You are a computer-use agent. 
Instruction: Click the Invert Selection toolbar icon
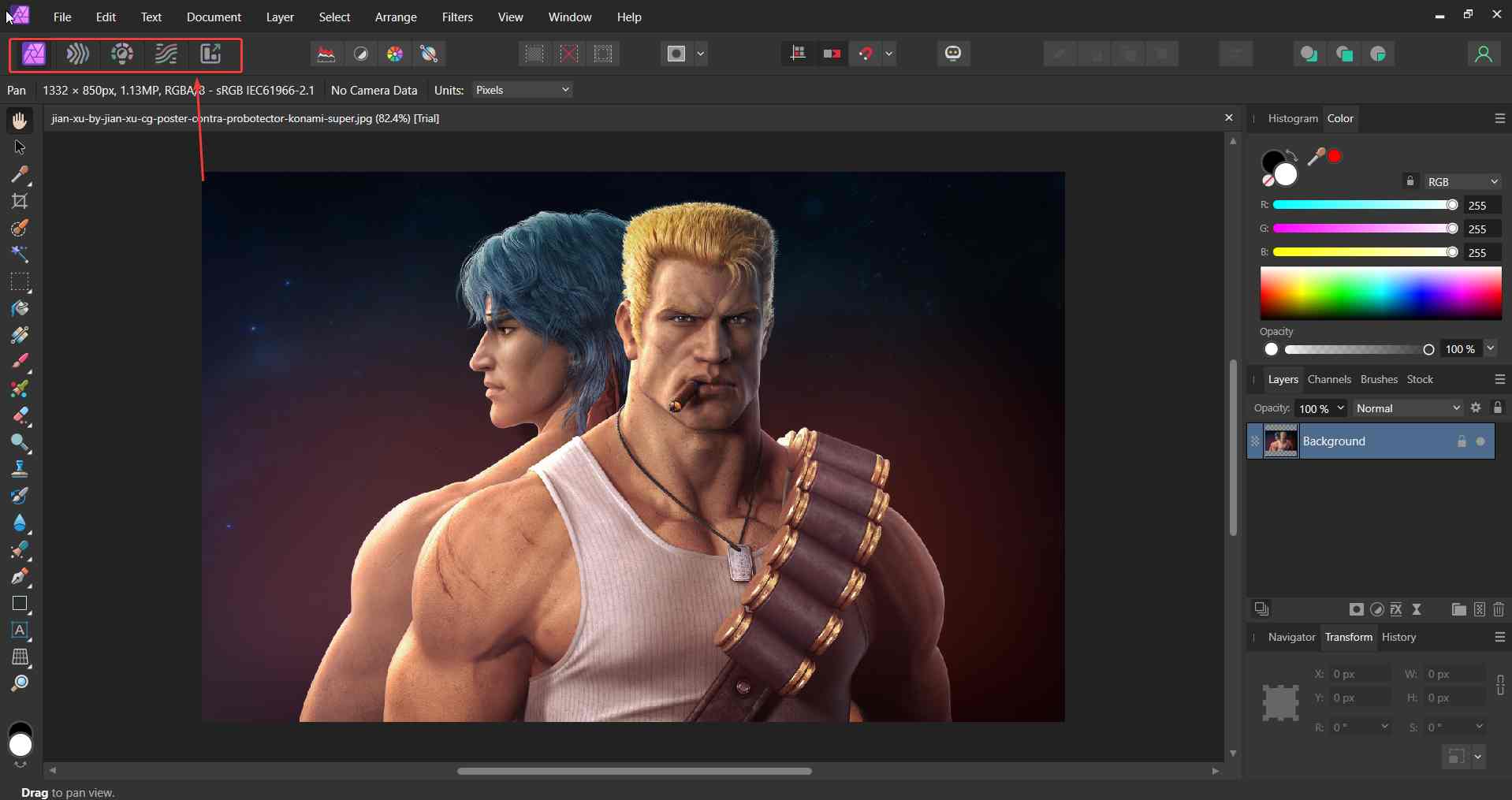point(603,54)
